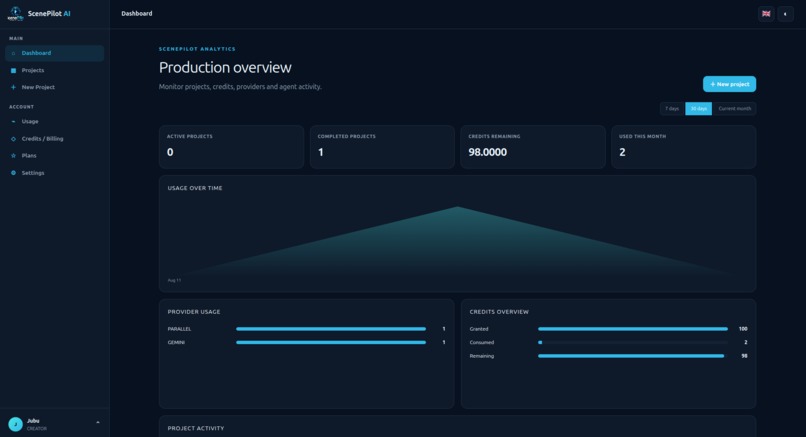Click the Plans star icon
This screenshot has height=437, width=806.
coord(13,156)
